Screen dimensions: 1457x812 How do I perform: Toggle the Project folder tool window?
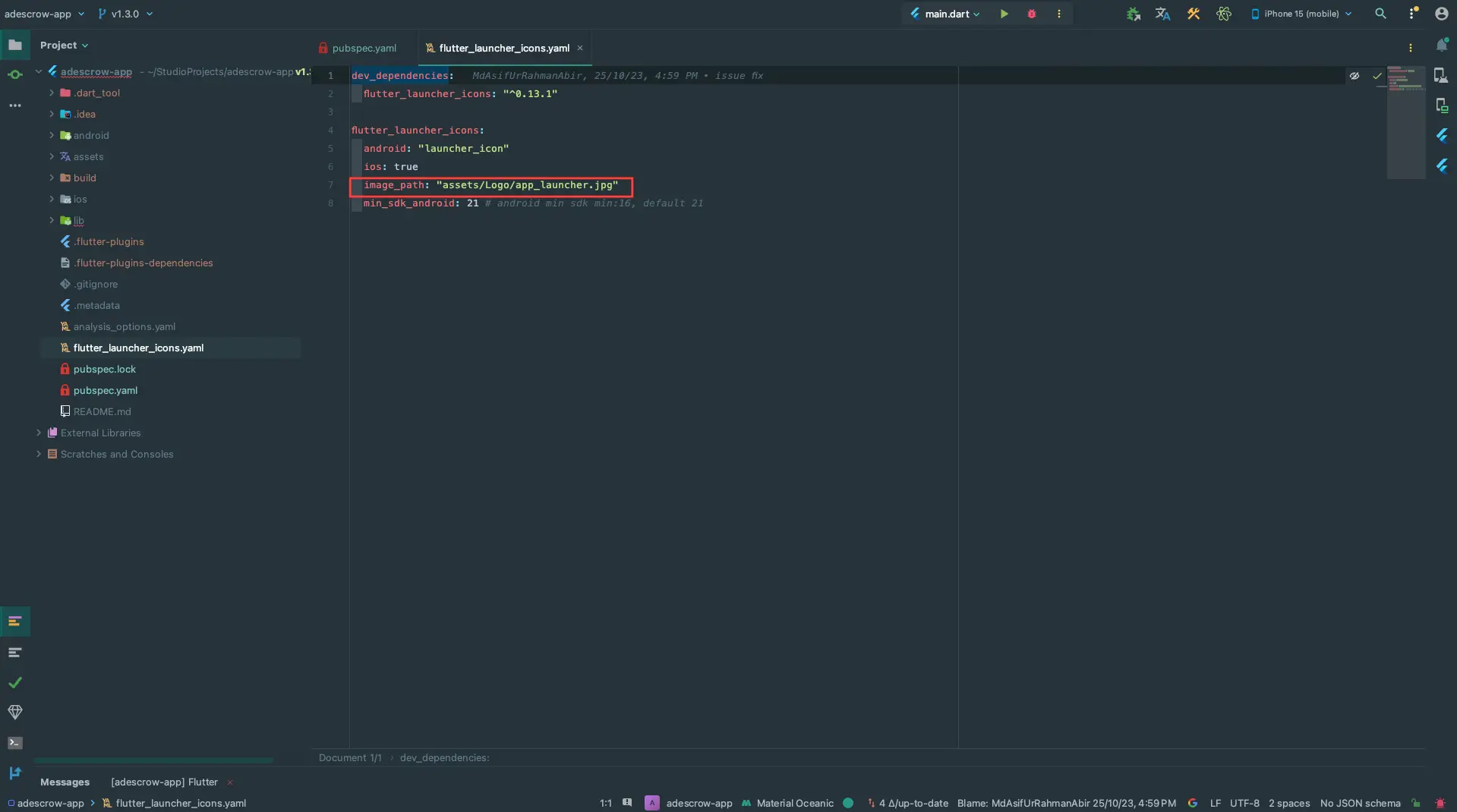(15, 45)
